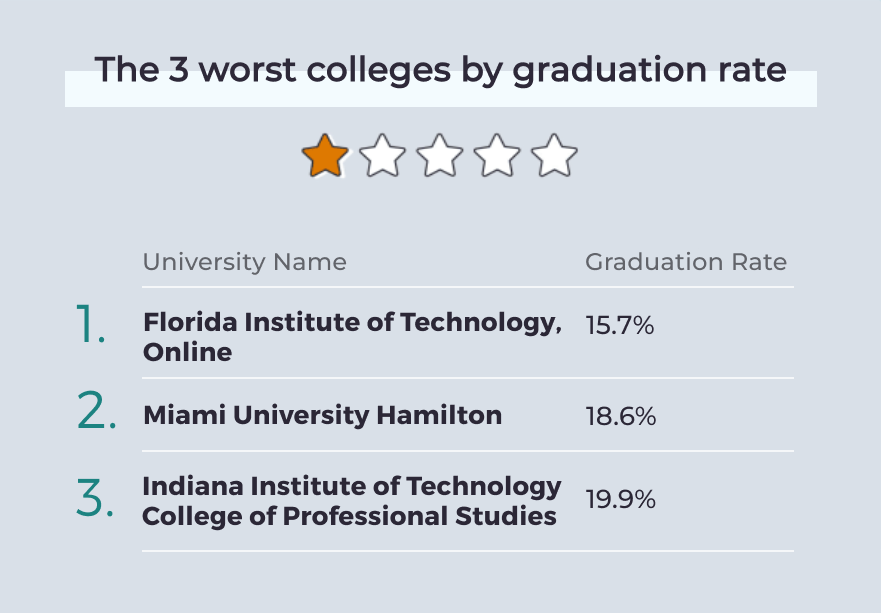Screen dimensions: 881x613
Task: Click the teal number 2 rank marker
Action: [x=96, y=411]
